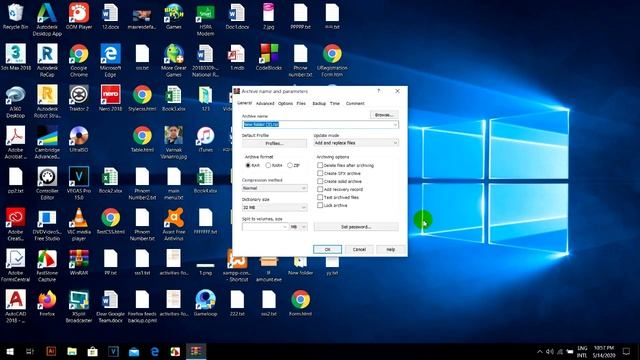Open the Dictionary size dropdown
The image size is (640, 360).
274,208
